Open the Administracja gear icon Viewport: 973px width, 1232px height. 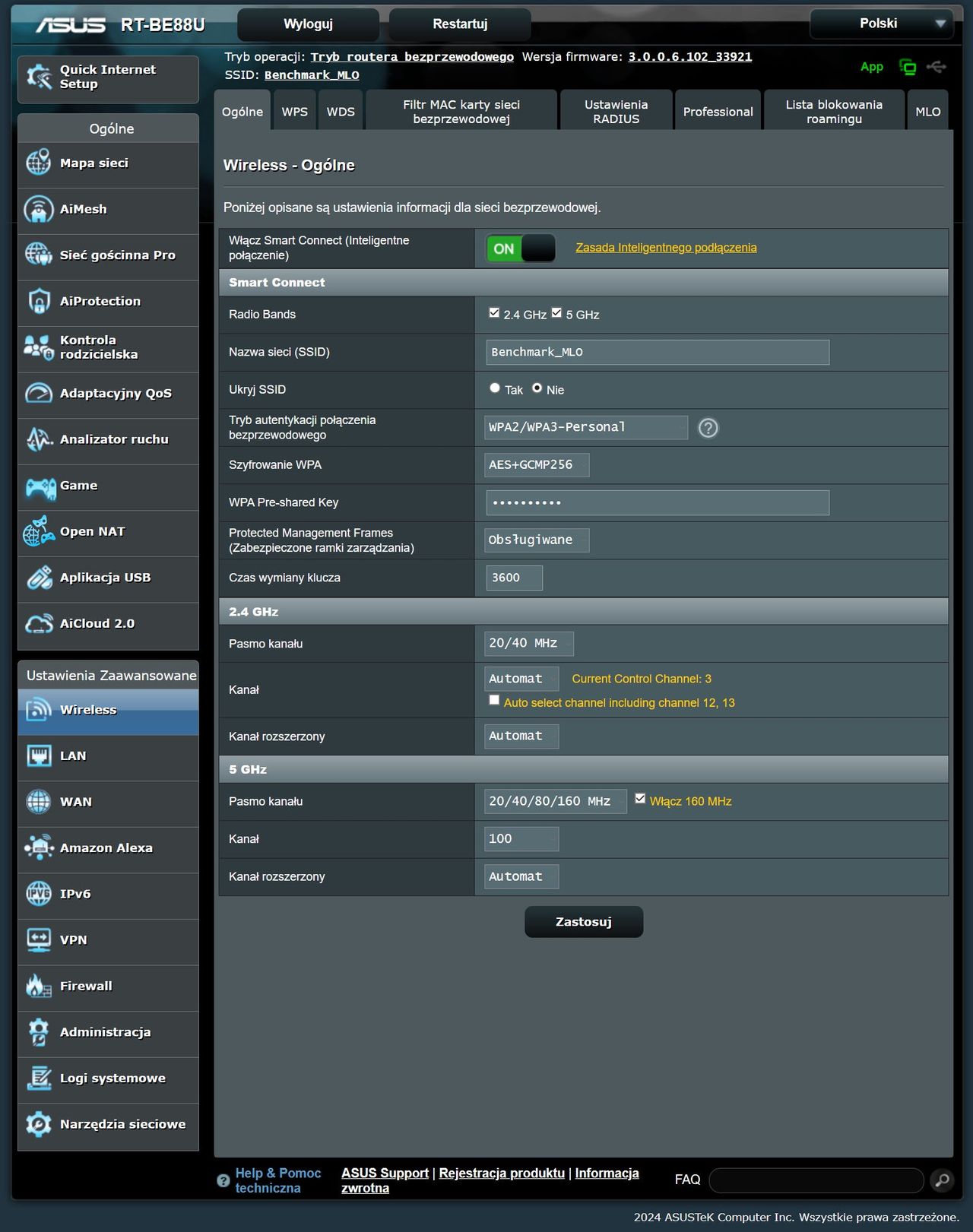click(x=38, y=1032)
